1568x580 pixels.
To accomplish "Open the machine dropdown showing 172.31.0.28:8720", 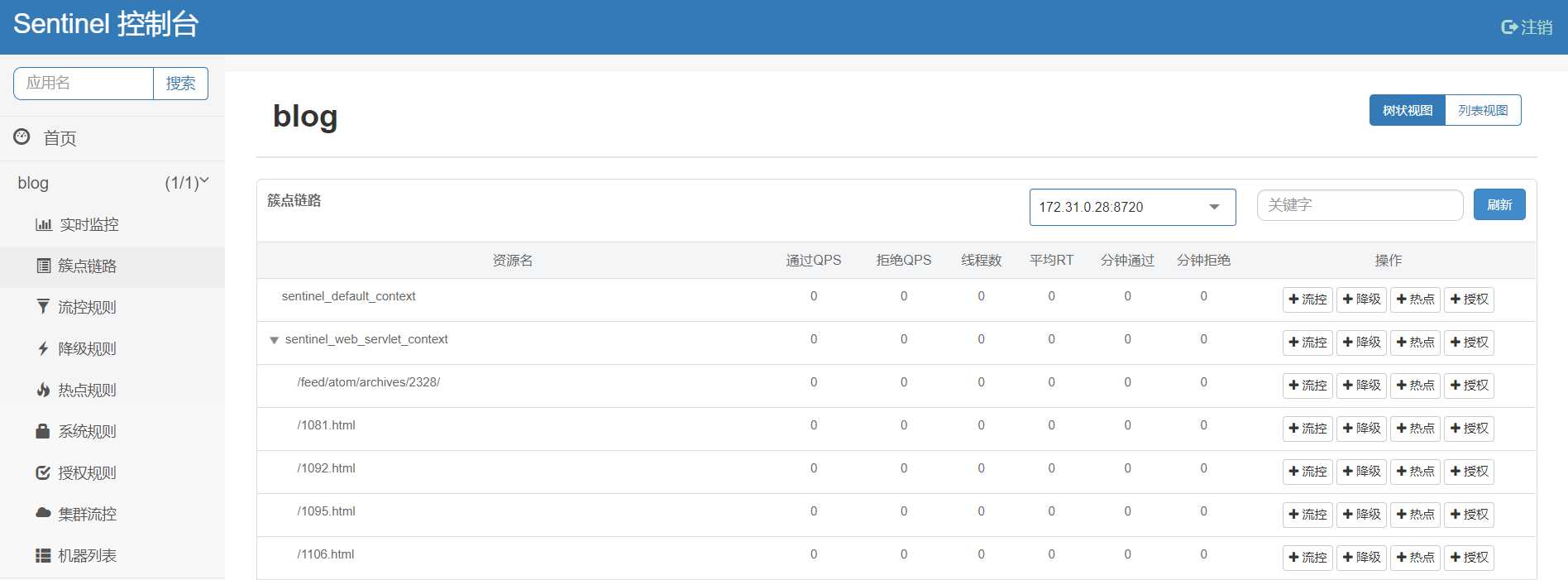I will tap(1132, 207).
